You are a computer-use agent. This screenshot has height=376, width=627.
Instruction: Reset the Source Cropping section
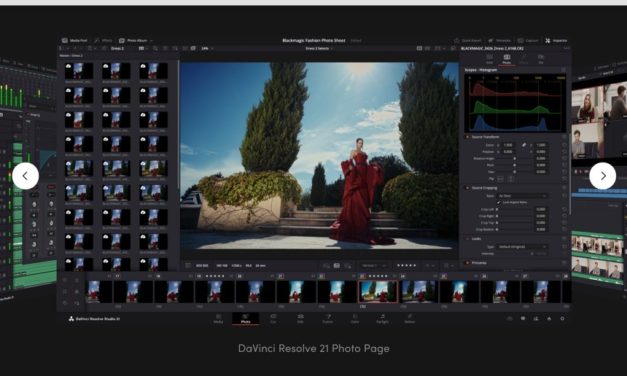(x=563, y=188)
